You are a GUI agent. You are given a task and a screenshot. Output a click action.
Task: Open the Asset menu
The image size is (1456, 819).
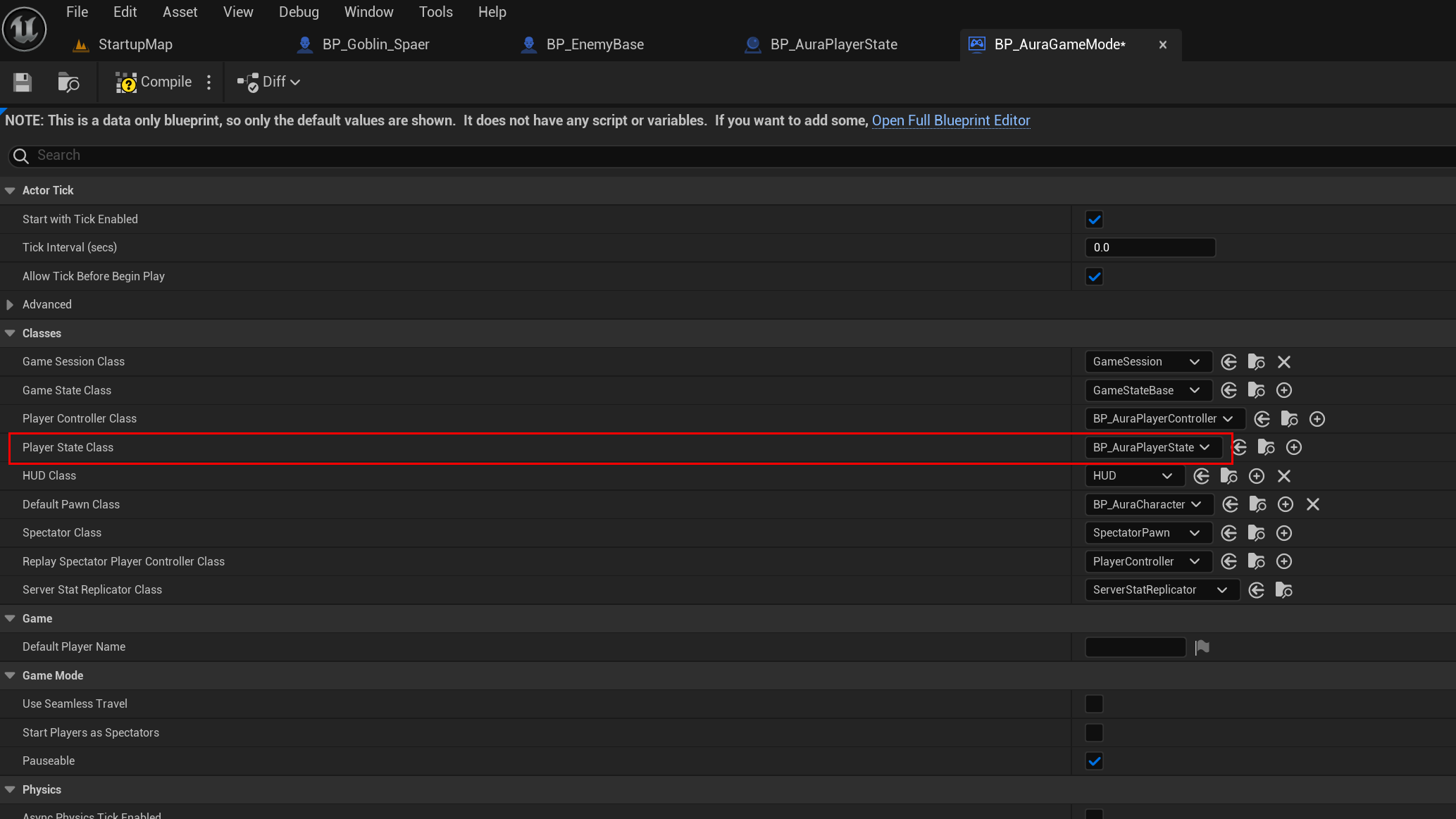[180, 12]
